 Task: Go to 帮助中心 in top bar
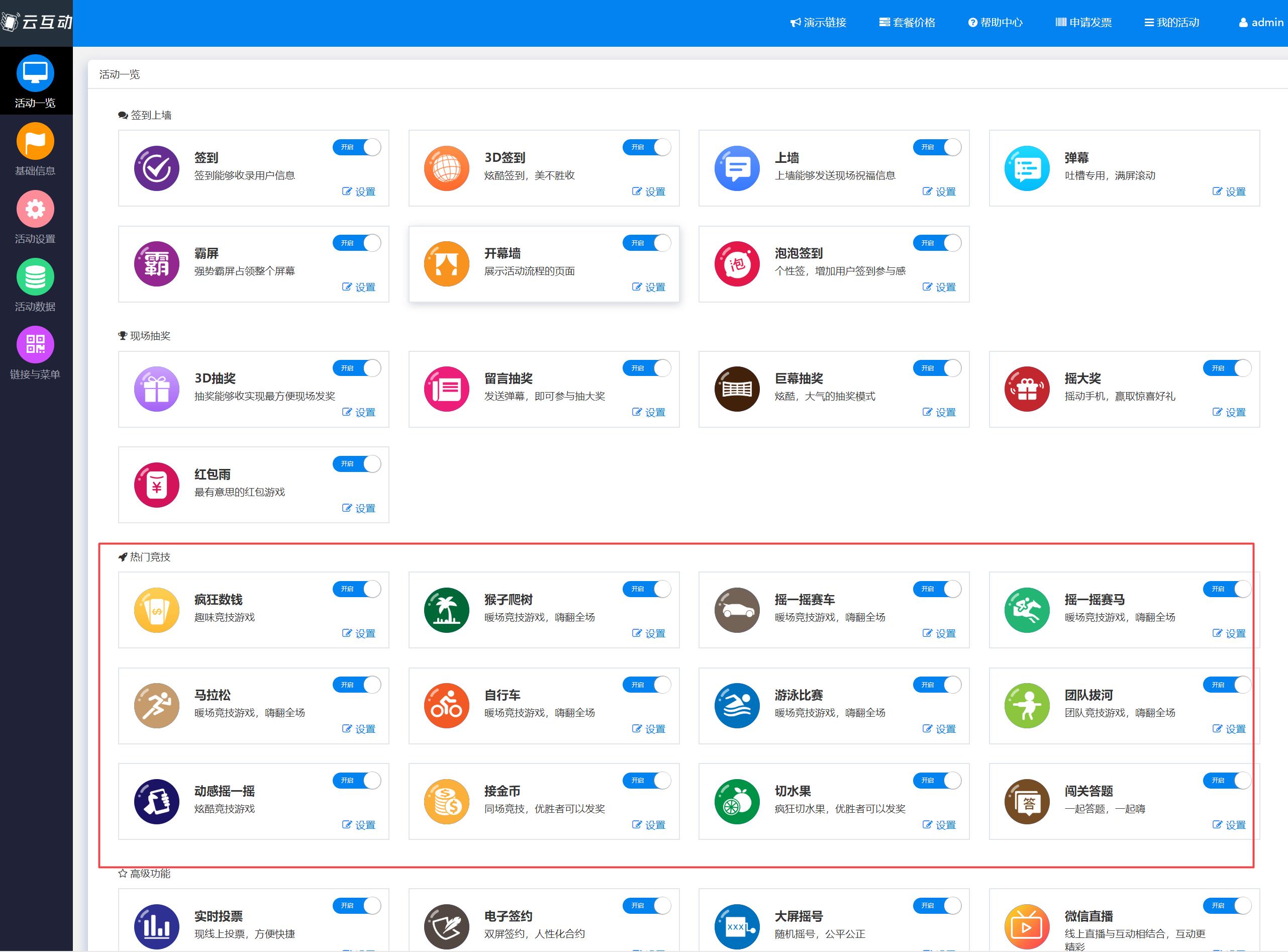pyautogui.click(x=995, y=23)
